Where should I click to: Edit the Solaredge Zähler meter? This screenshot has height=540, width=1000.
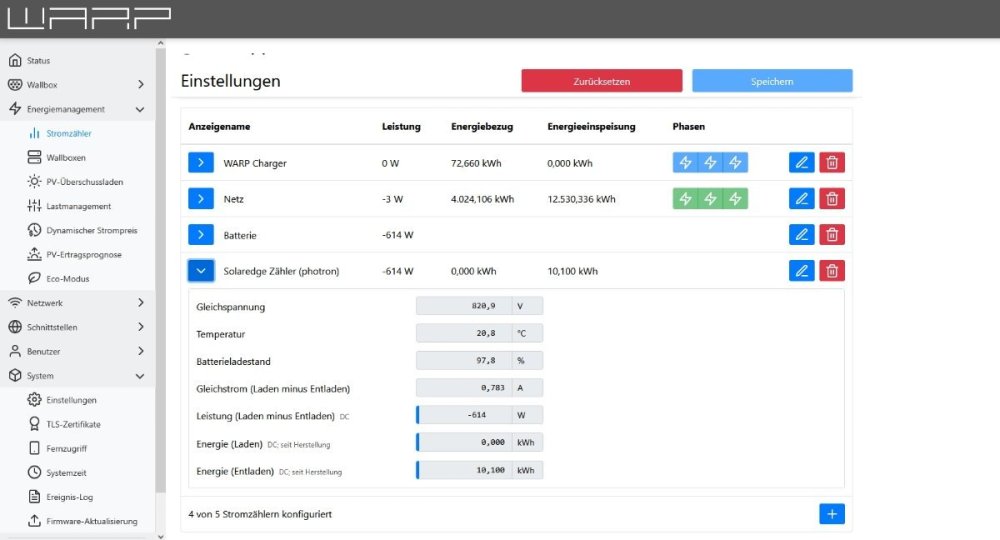pyautogui.click(x=802, y=271)
